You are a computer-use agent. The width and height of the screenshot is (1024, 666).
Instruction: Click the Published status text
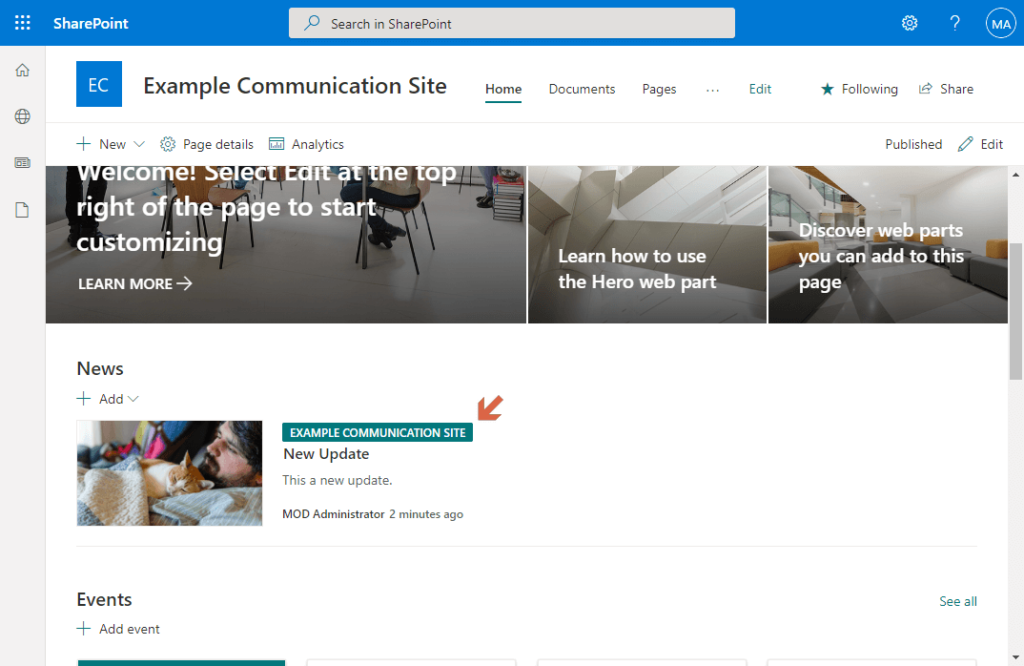[913, 144]
